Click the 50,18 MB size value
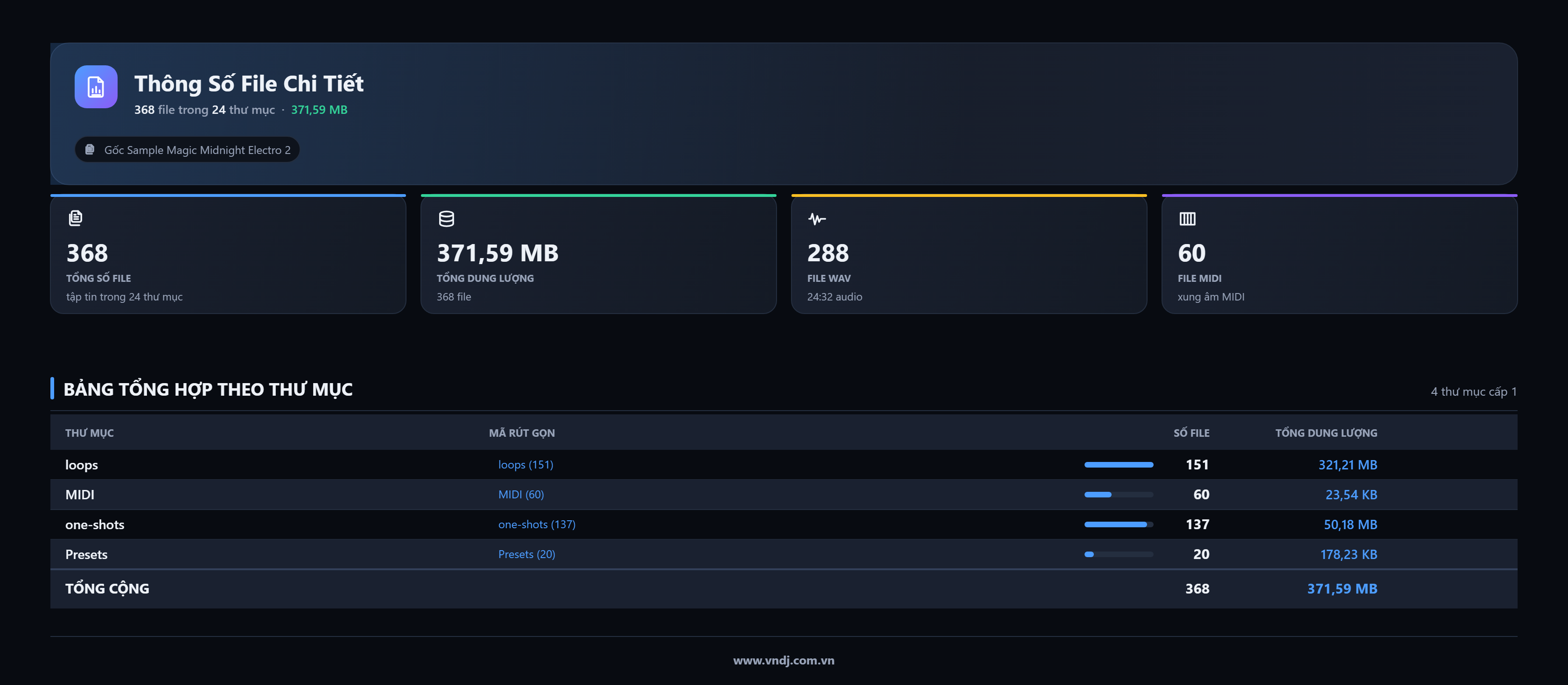This screenshot has height=685, width=1568. [x=1350, y=524]
